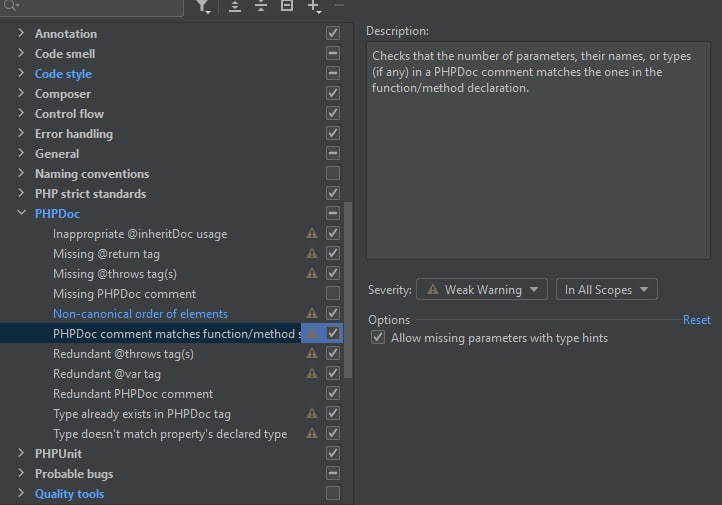Click the Expand All toolbar icon

(x=235, y=6)
